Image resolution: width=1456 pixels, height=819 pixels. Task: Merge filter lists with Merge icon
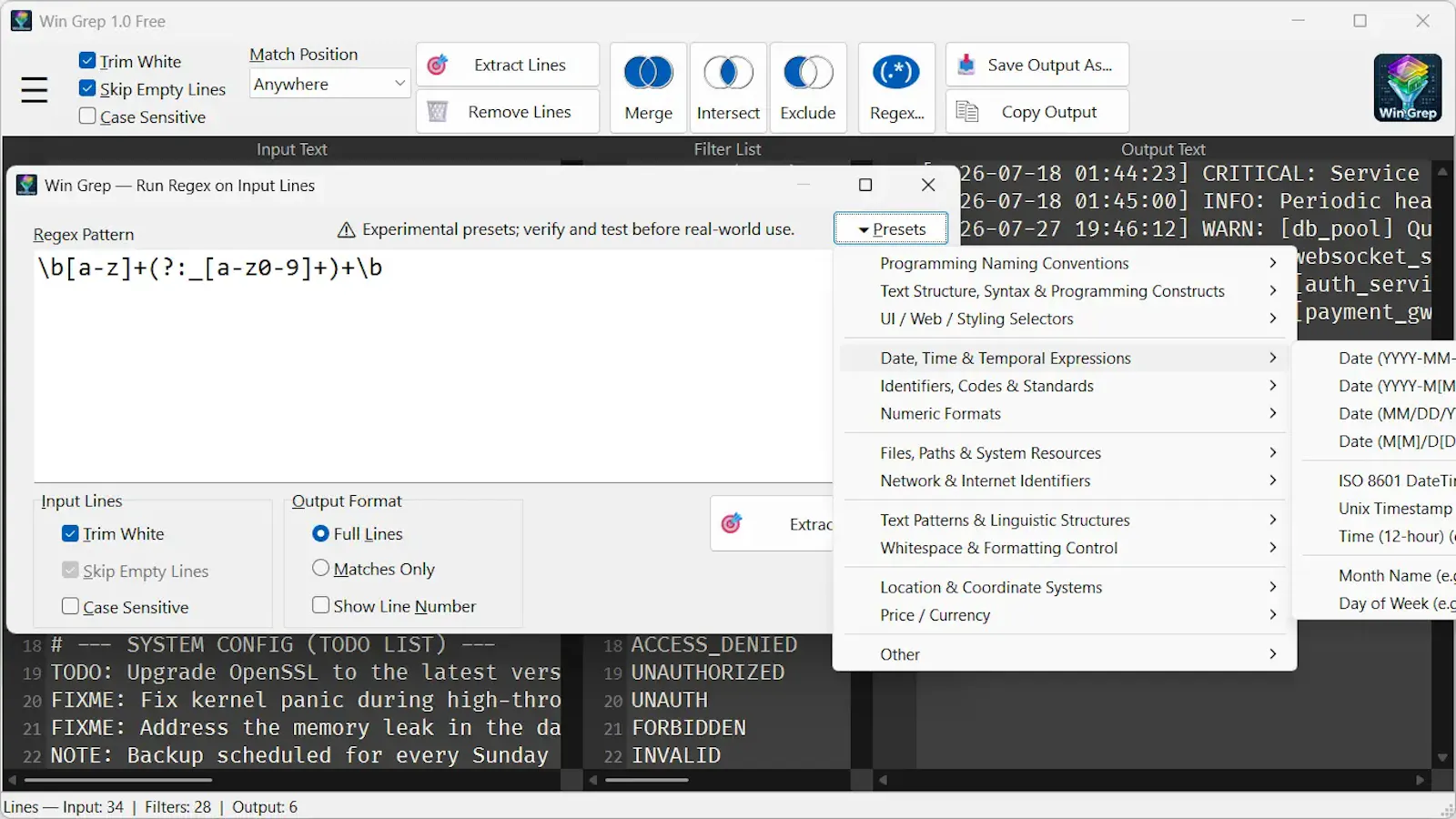click(649, 73)
